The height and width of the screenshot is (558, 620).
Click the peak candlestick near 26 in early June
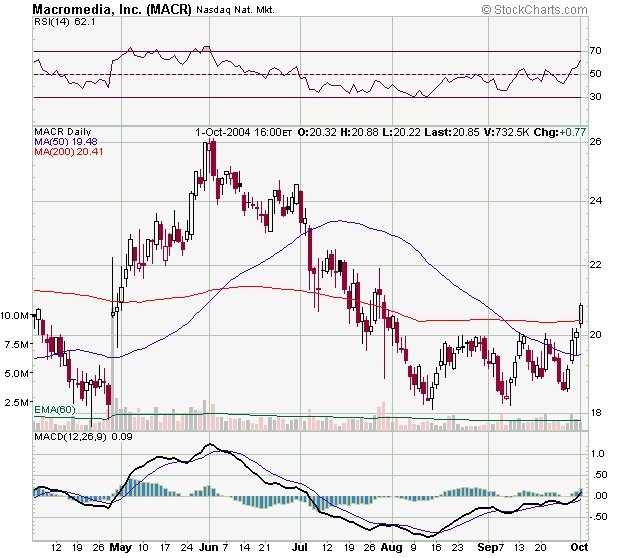[213, 159]
